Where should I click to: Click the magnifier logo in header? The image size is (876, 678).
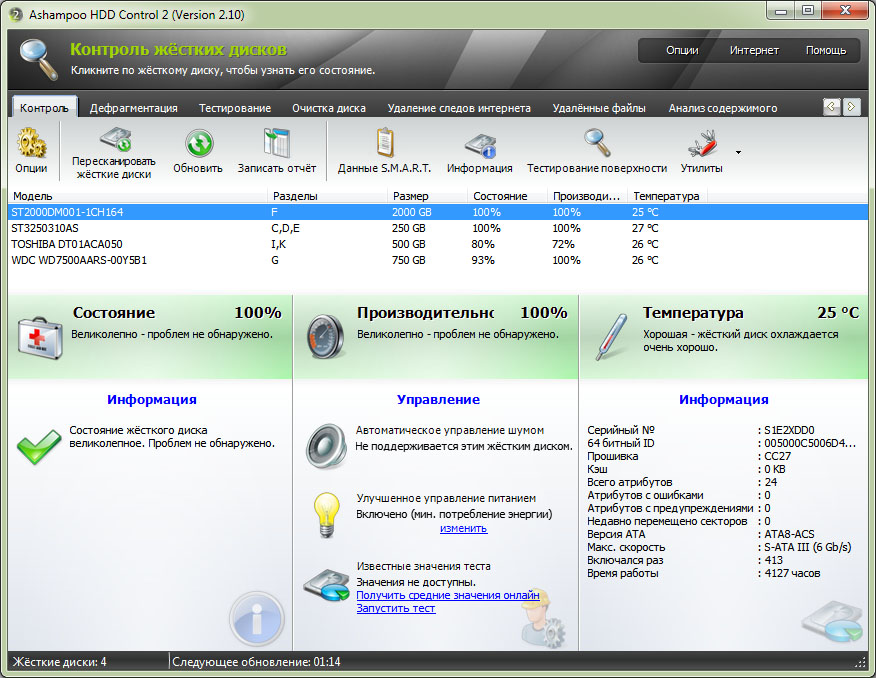coord(39,59)
